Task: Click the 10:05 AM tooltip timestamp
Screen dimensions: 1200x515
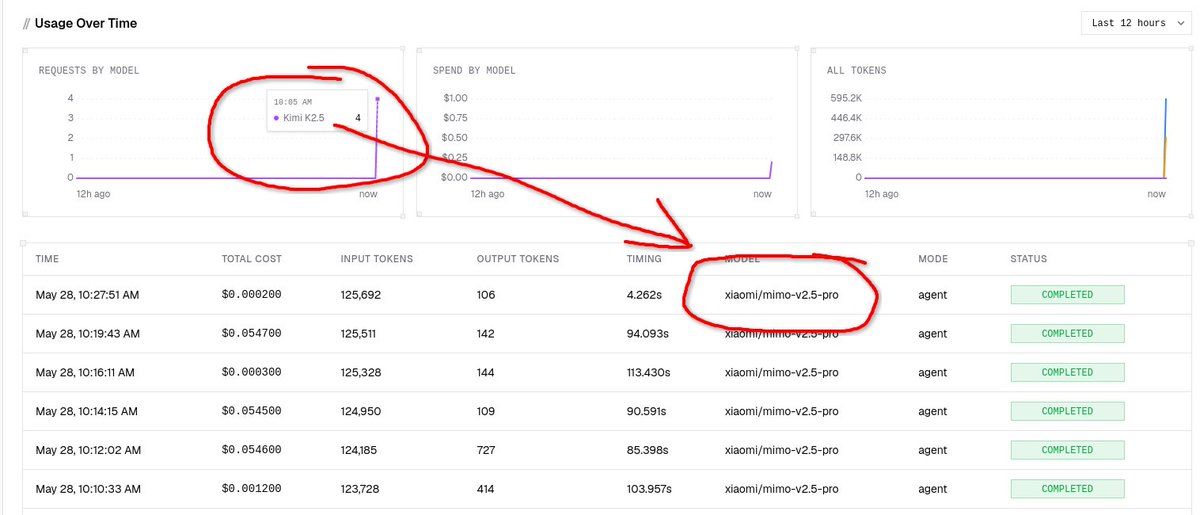Action: (292, 101)
